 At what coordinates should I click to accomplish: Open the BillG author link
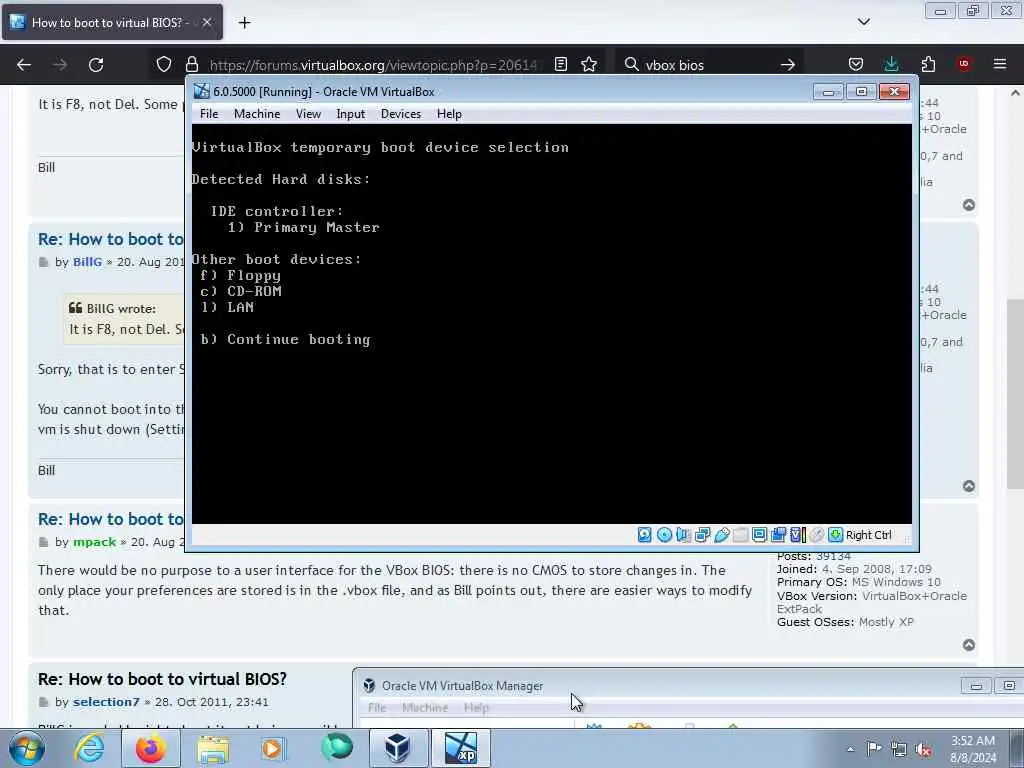[88, 262]
